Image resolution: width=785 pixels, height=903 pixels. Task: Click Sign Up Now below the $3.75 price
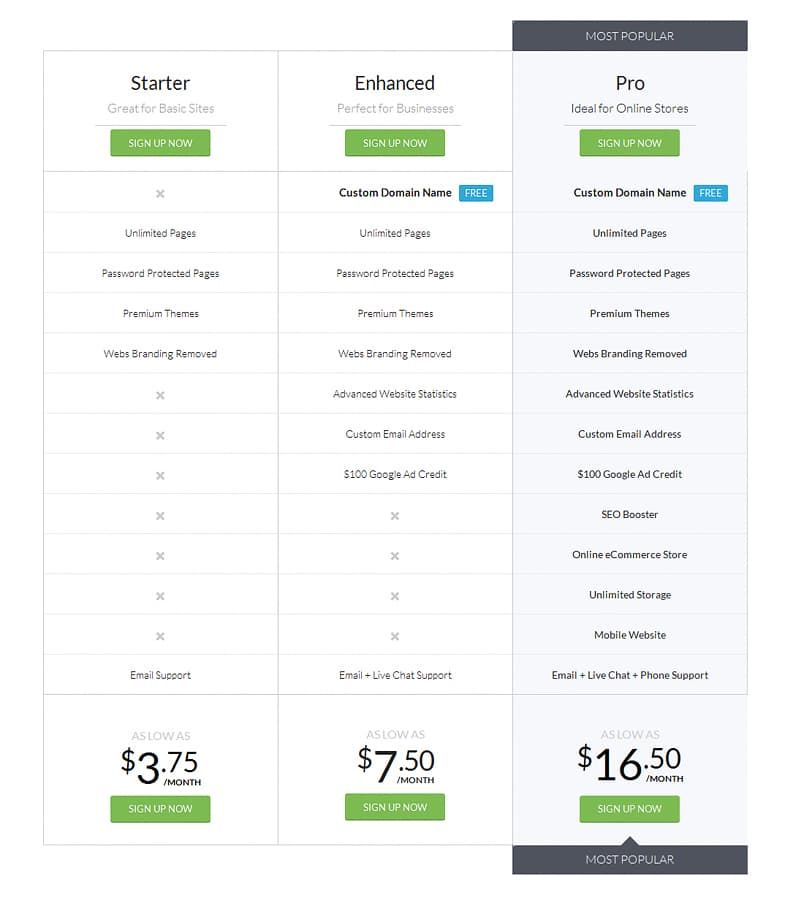click(x=160, y=809)
